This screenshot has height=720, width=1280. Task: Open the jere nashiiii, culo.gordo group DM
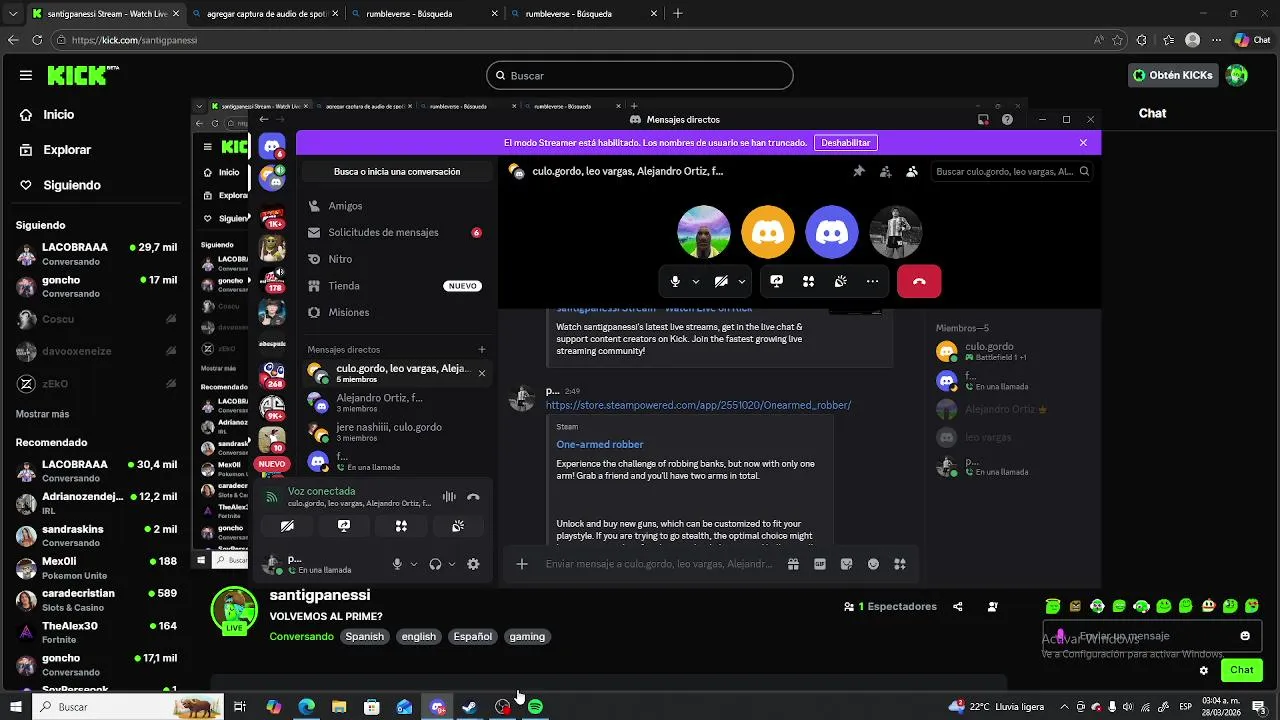click(x=397, y=432)
